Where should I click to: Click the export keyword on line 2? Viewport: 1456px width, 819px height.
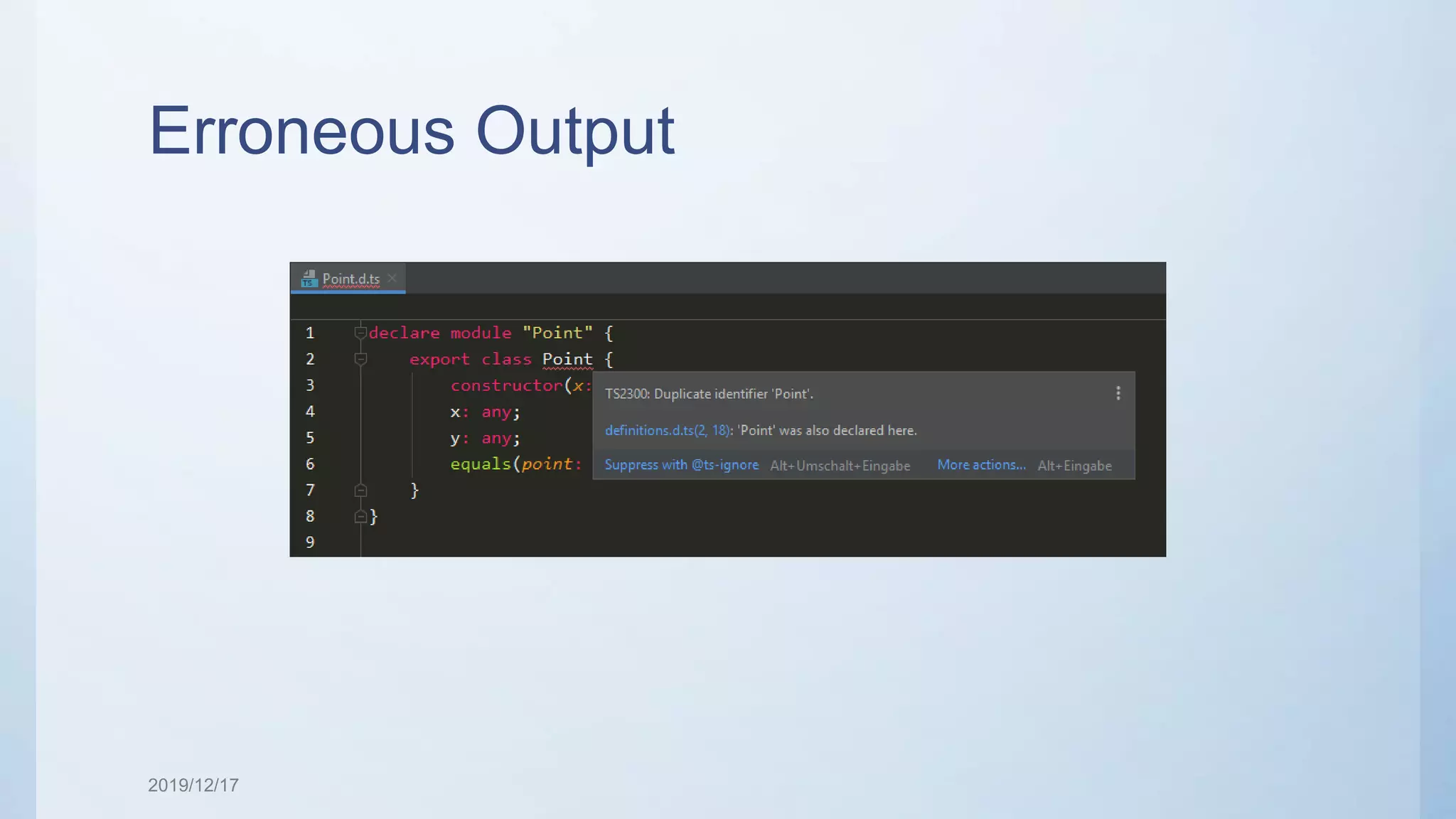[439, 360]
